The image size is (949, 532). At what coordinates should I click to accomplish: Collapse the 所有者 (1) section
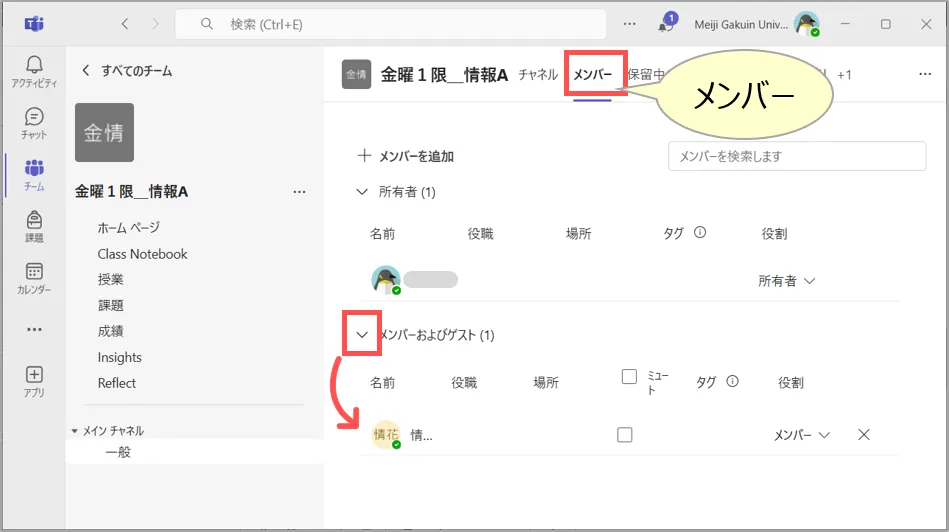[363, 192]
